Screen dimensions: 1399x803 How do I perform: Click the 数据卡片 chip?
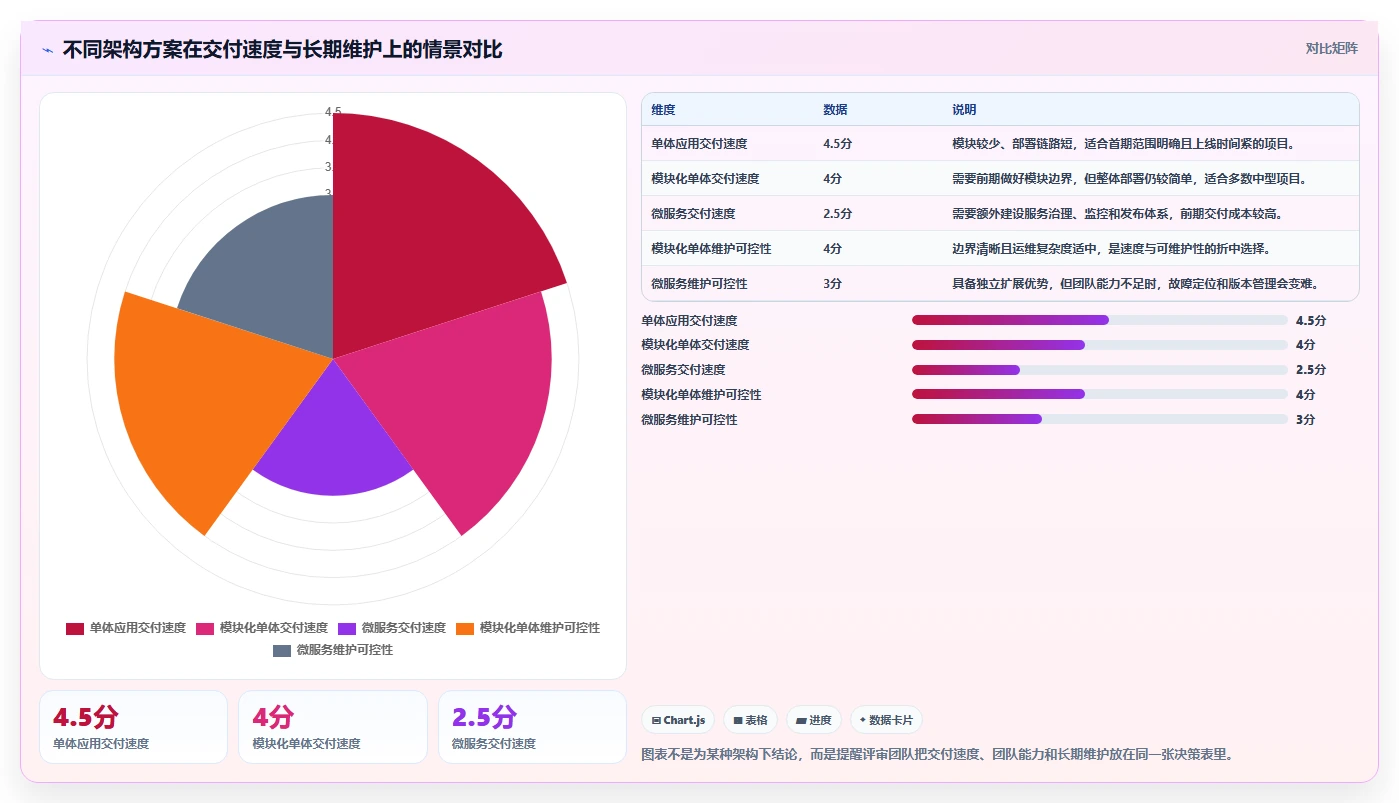[x=886, y=720]
